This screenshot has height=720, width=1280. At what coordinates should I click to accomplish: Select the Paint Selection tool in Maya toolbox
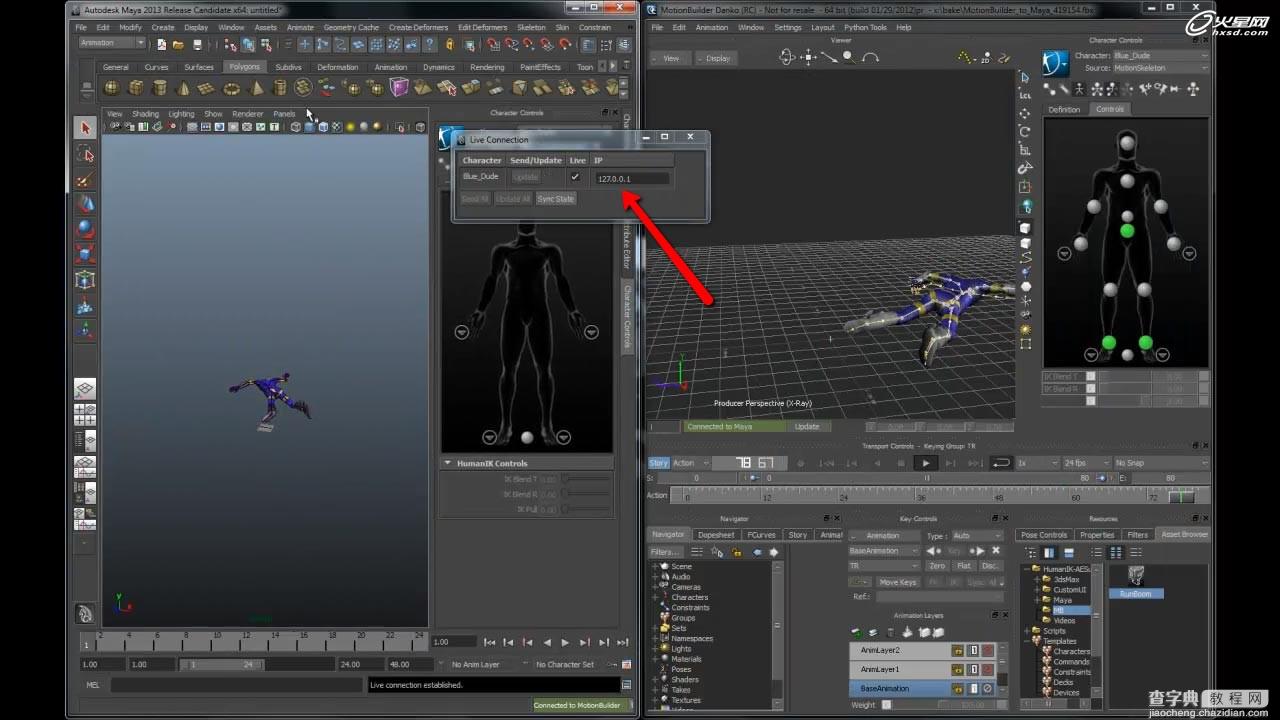coord(85,180)
